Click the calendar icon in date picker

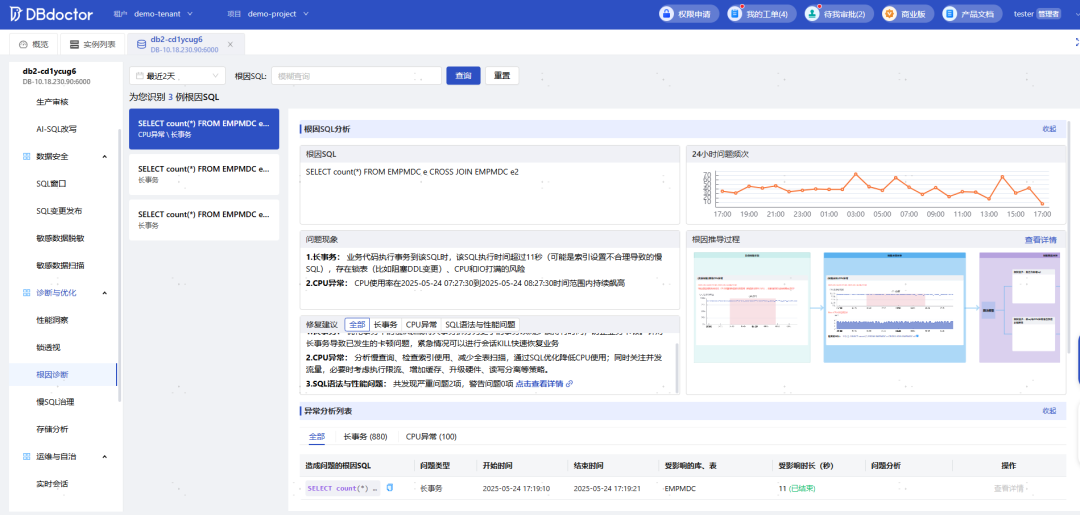point(140,76)
